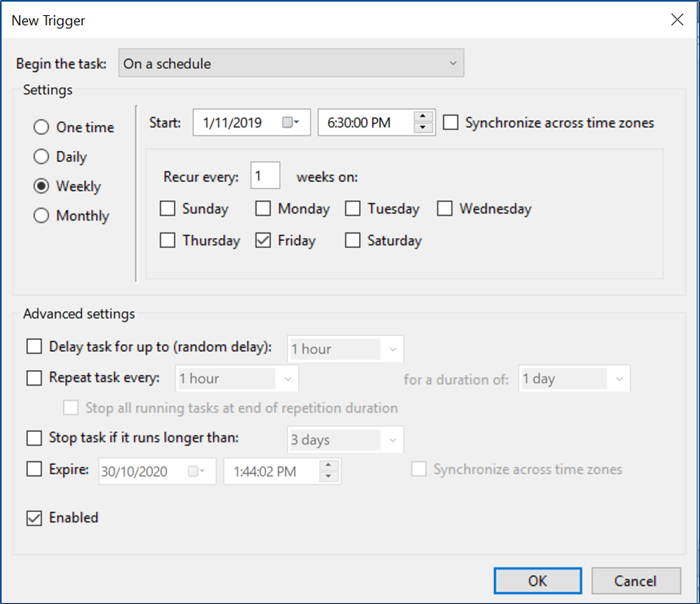Check the Expire checkbox
This screenshot has width=700, height=604.
pyautogui.click(x=35, y=469)
